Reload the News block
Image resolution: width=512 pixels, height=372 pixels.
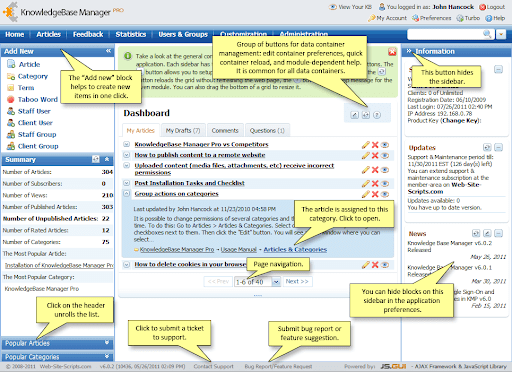click(476, 233)
